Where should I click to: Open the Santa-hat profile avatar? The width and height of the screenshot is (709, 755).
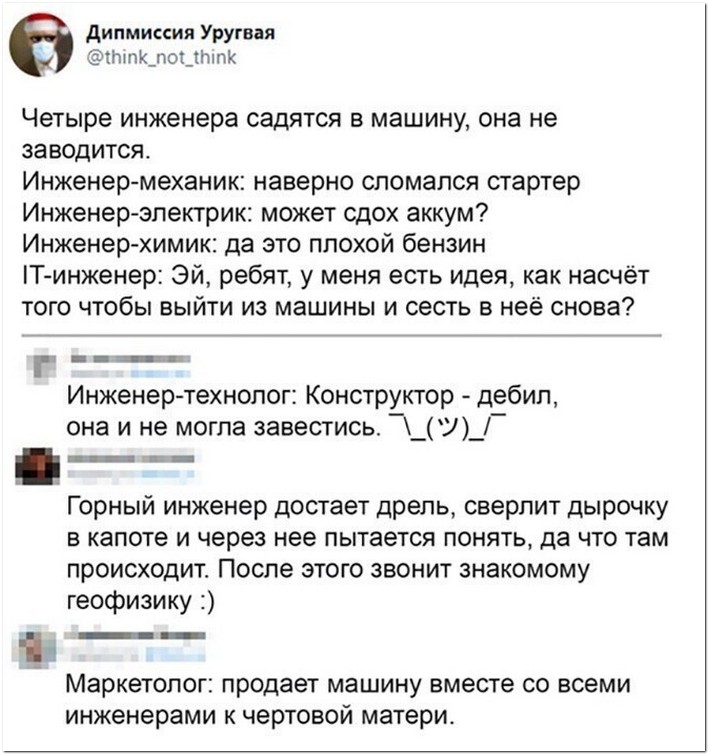click(x=41, y=45)
